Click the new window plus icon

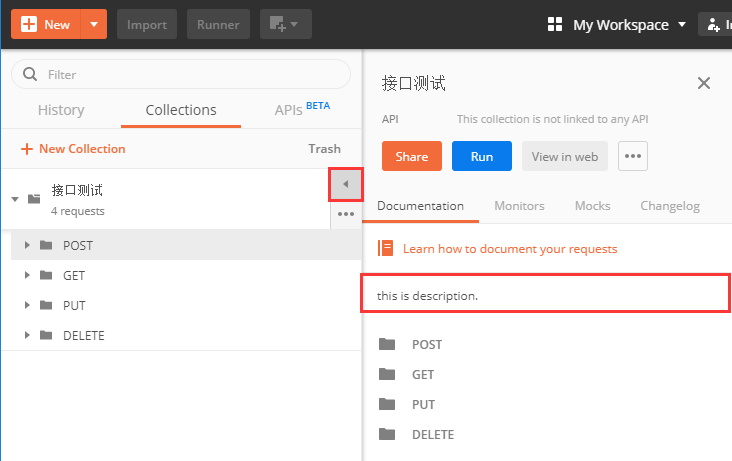click(285, 24)
